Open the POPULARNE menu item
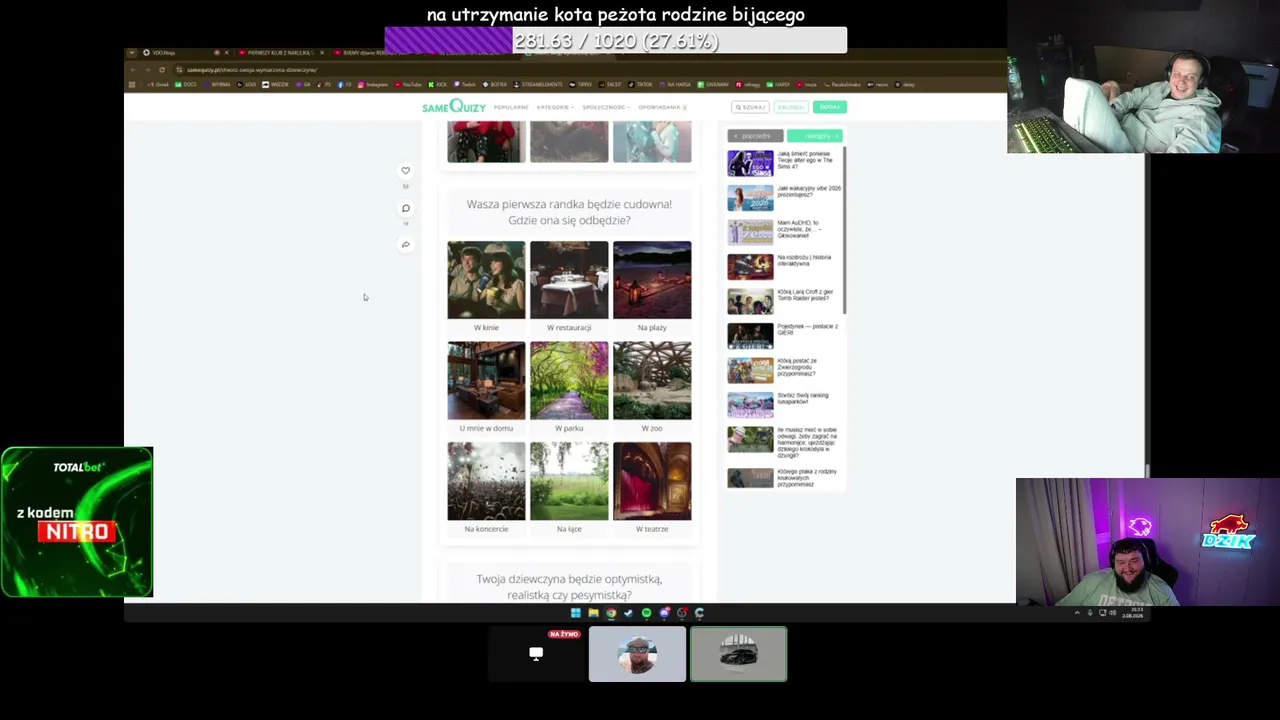The image size is (1280, 720). 511,107
